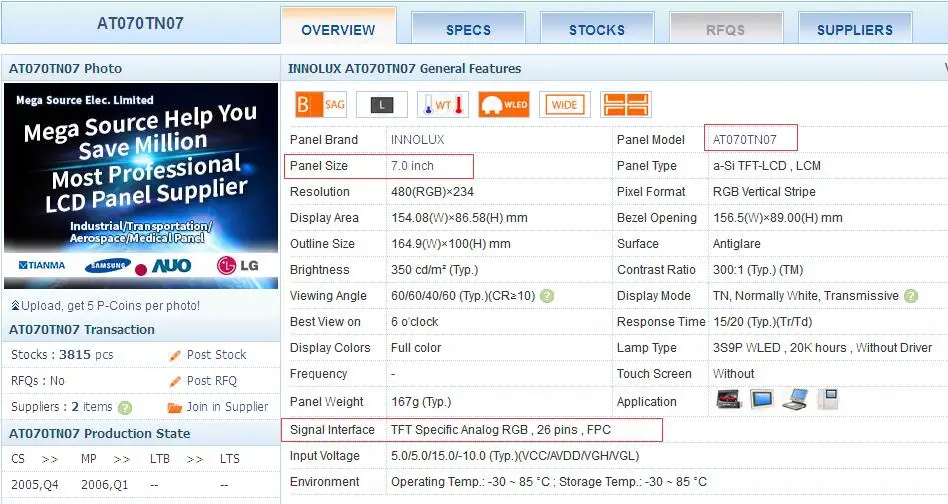Click the 60/60/40/60 viewing angle value
Viewport: 948px width, 504px height.
tap(463, 296)
